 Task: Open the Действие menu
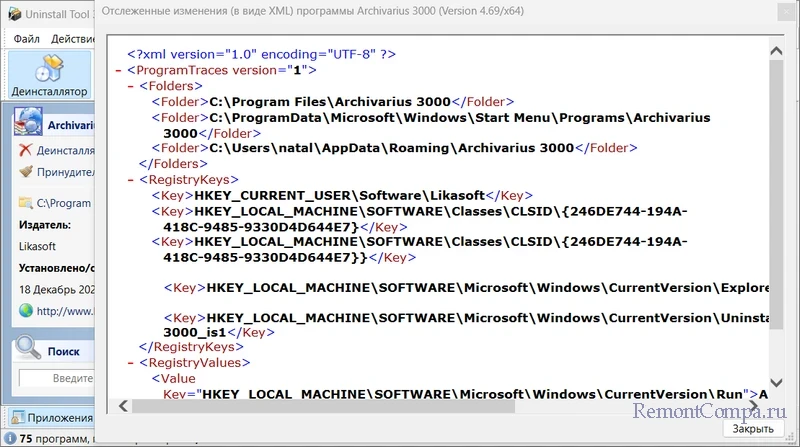[72, 39]
